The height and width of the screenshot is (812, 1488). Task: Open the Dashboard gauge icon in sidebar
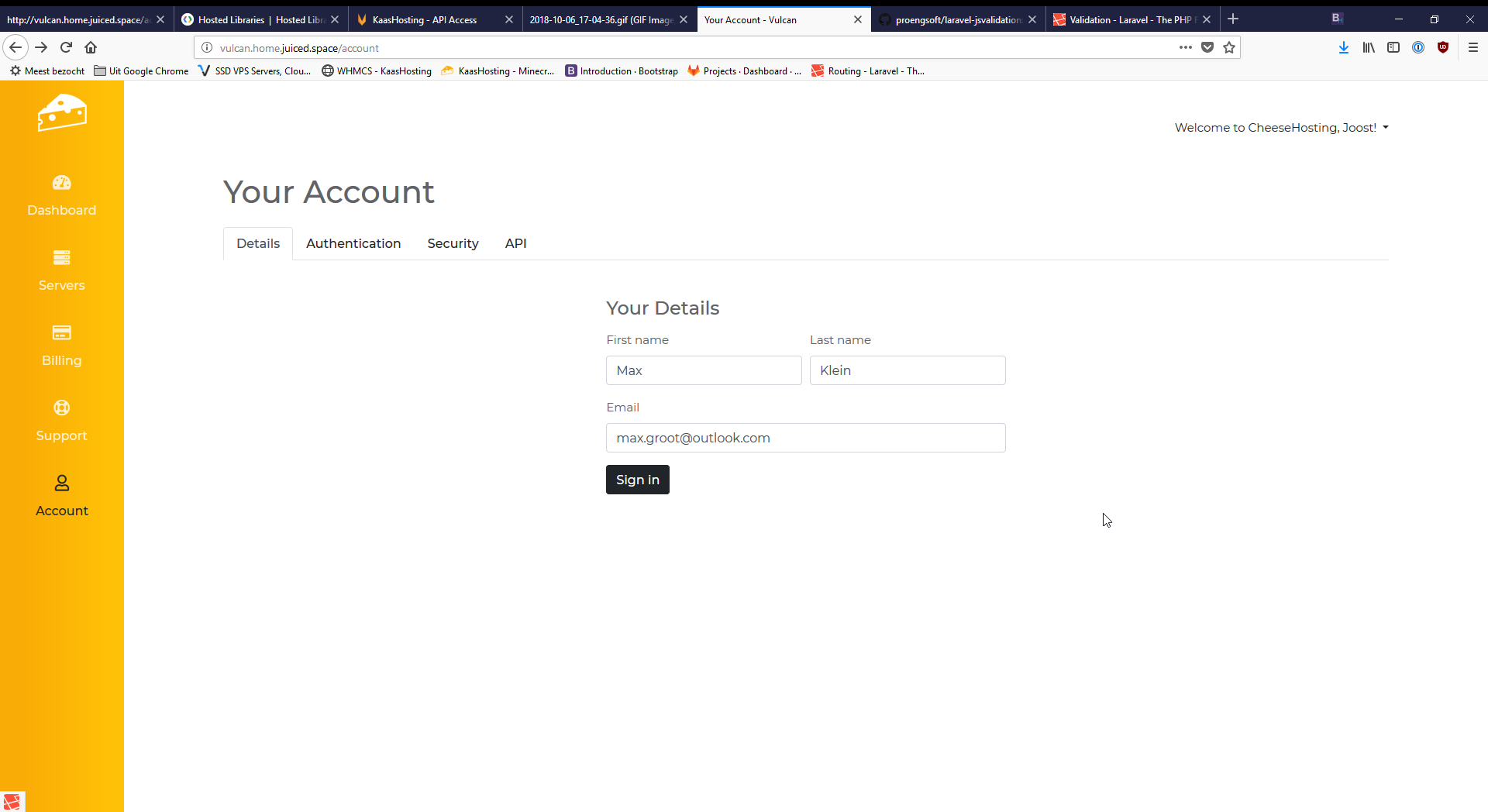pos(62,183)
